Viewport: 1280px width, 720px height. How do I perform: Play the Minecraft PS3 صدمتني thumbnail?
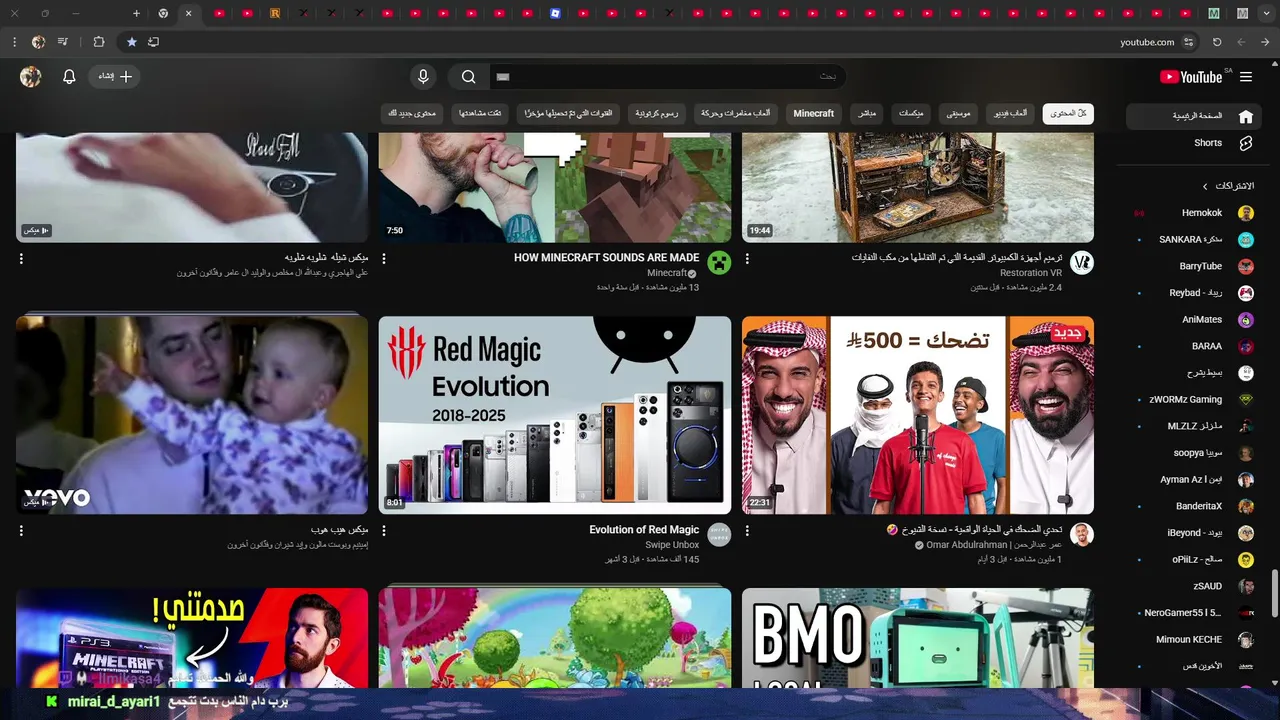tap(192, 638)
